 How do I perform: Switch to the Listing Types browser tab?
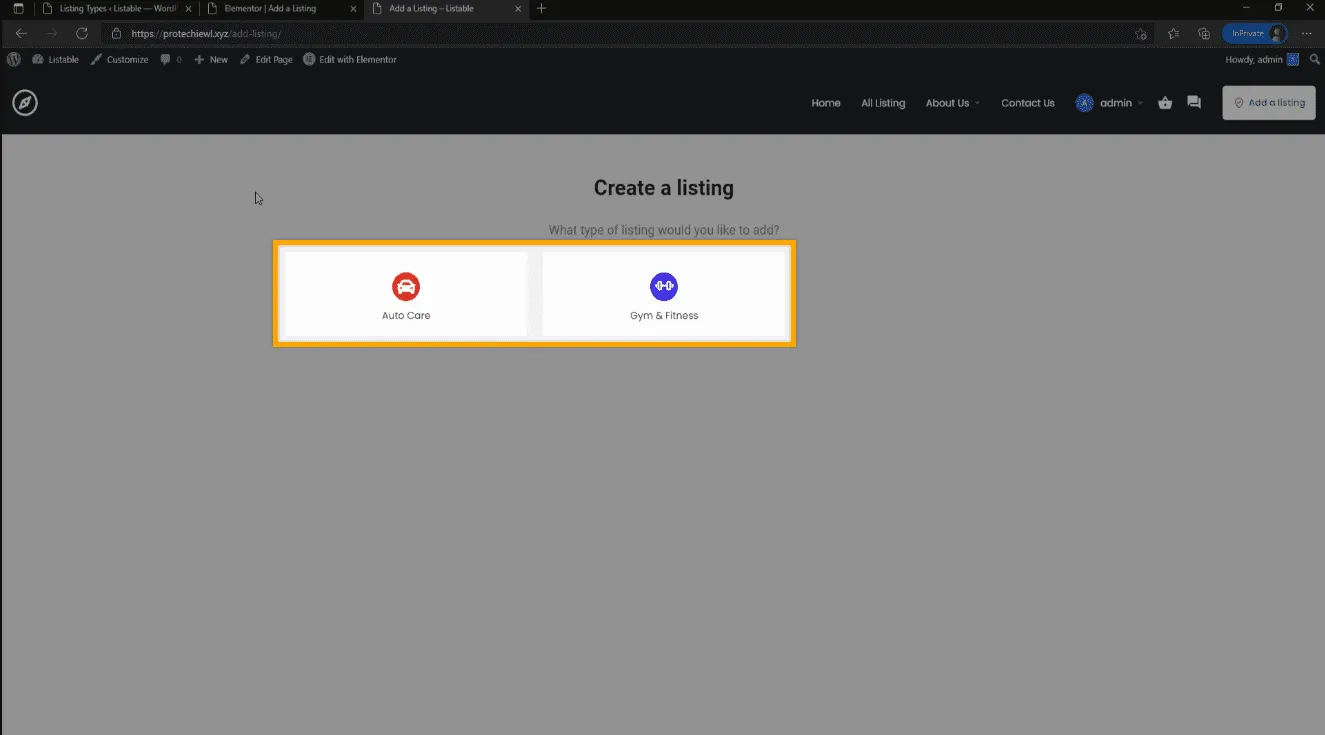[110, 8]
